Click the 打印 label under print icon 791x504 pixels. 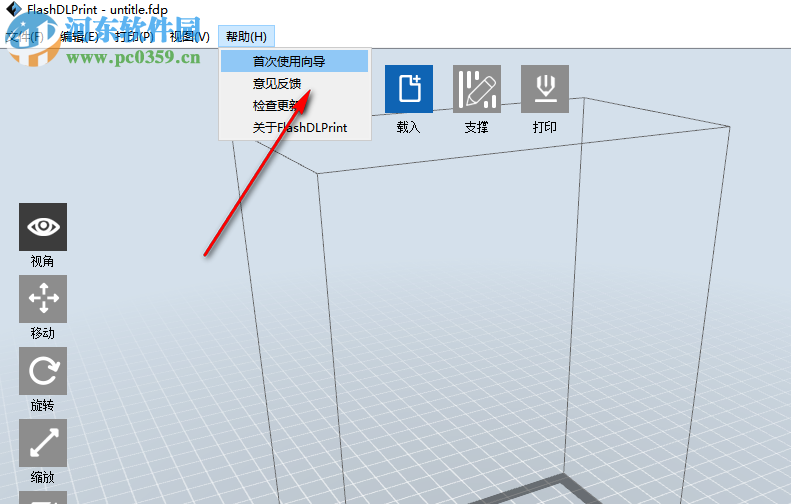545,127
